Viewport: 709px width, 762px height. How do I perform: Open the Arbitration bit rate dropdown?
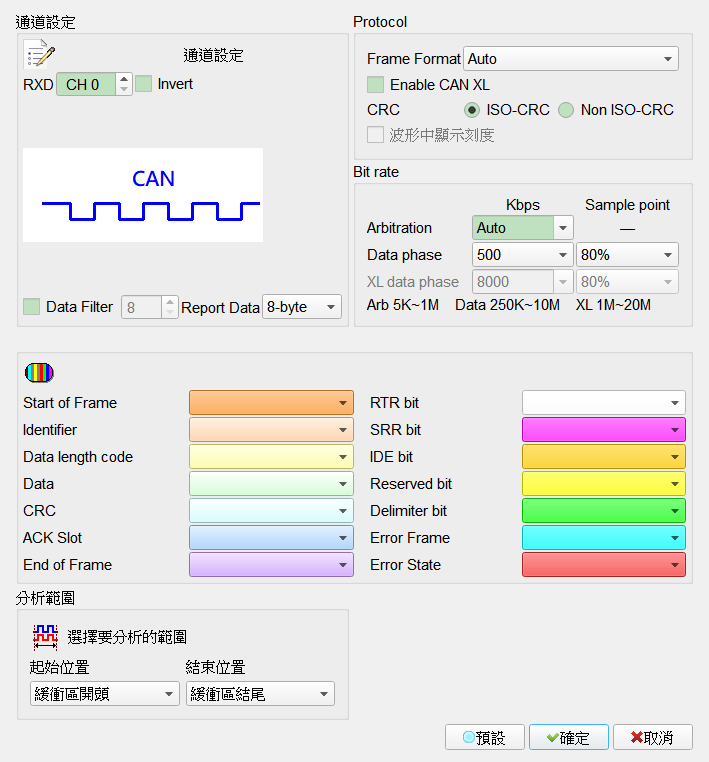(523, 227)
